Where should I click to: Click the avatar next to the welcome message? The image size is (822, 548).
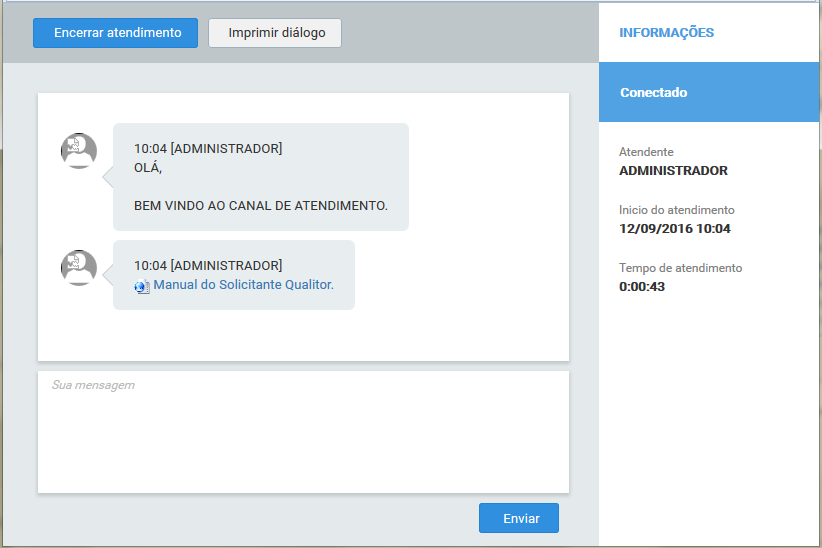(79, 151)
